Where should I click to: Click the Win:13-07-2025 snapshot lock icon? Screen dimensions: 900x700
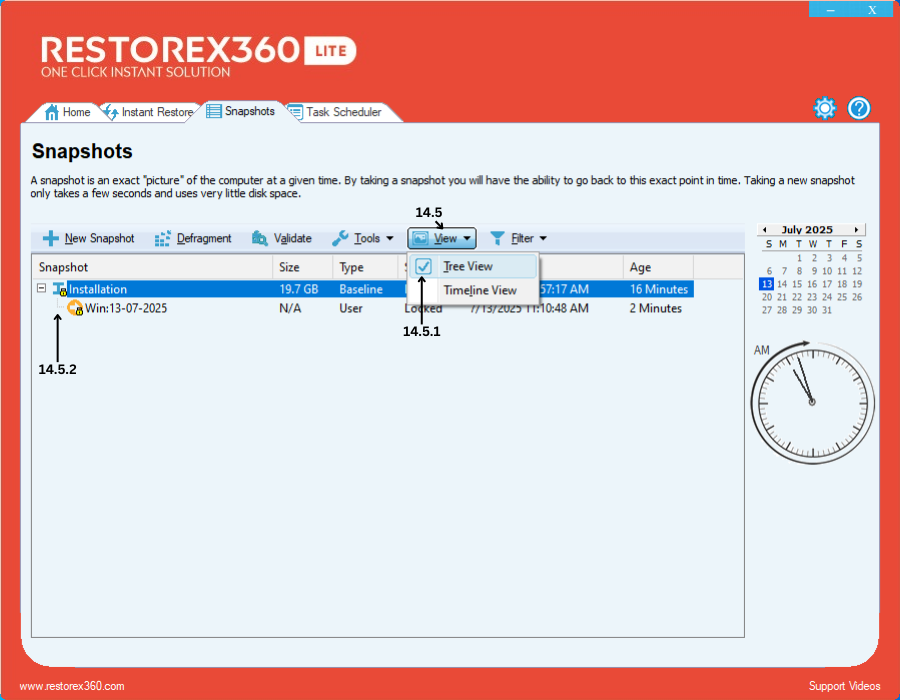pyautogui.click(x=75, y=309)
